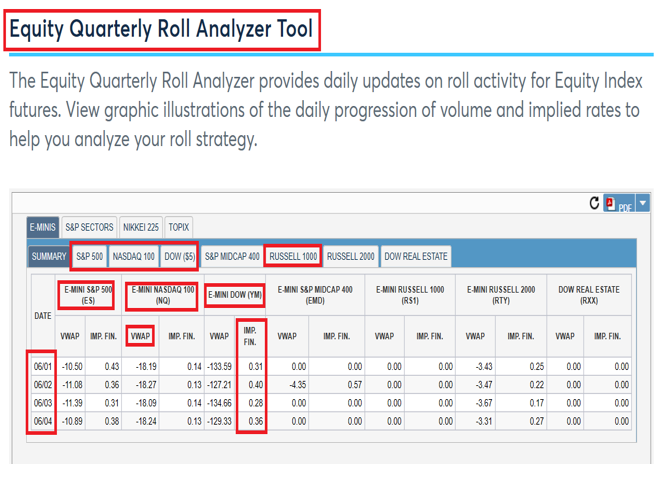Click the -134.66 YM VWAP cell

219,403
